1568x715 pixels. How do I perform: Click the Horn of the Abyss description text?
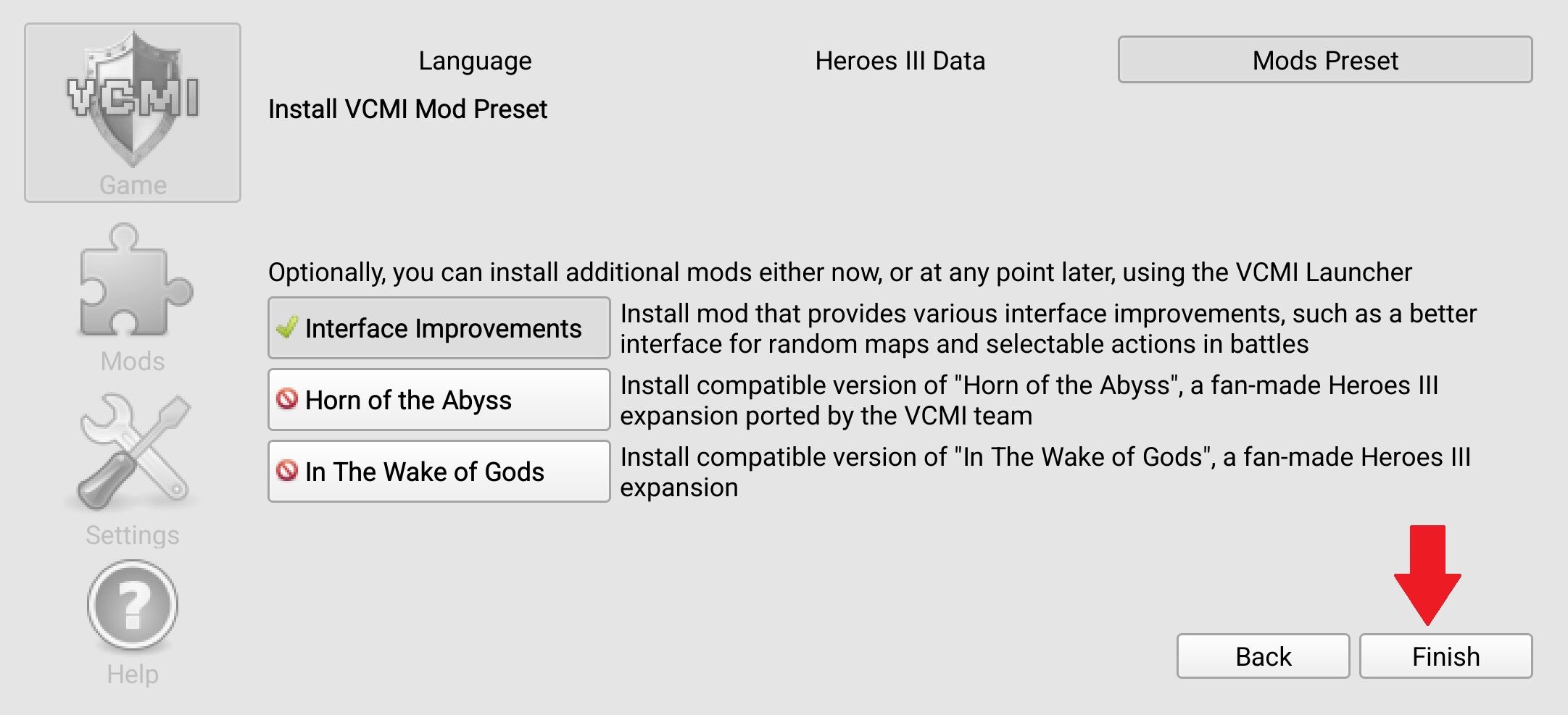(x=1029, y=400)
